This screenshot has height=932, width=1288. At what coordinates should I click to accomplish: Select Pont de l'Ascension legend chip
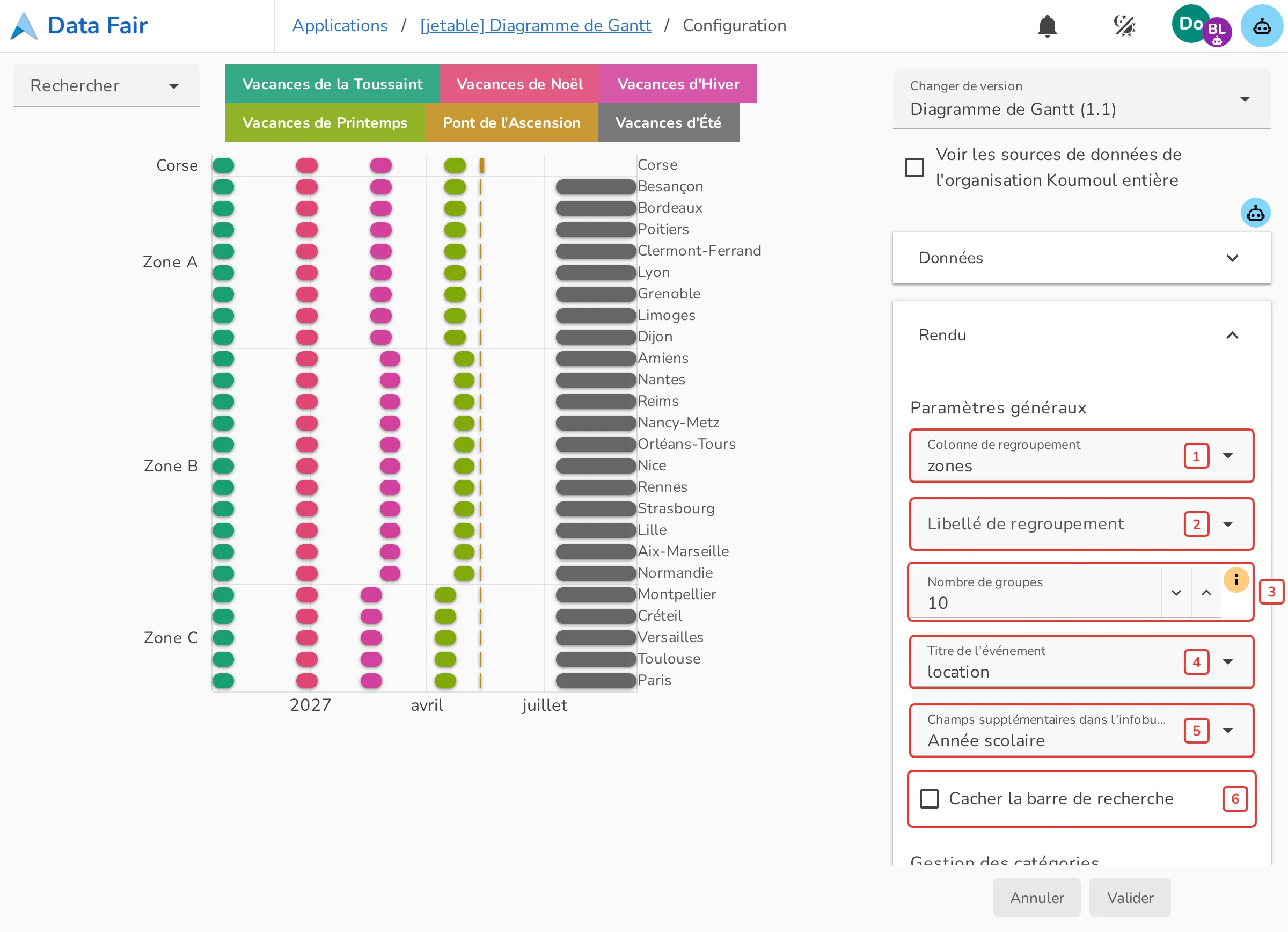(511, 123)
